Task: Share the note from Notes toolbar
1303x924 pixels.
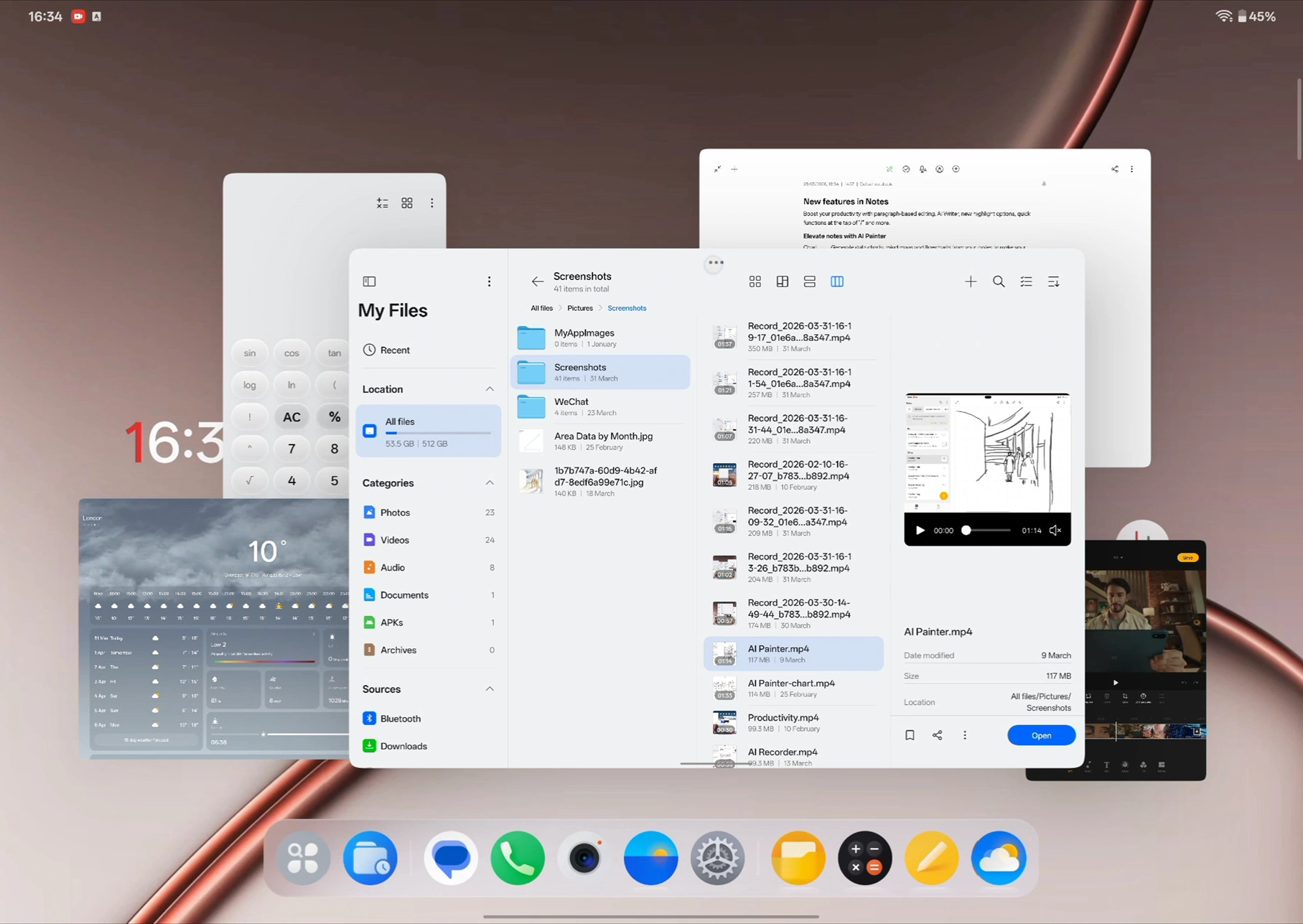Action: click(1115, 169)
